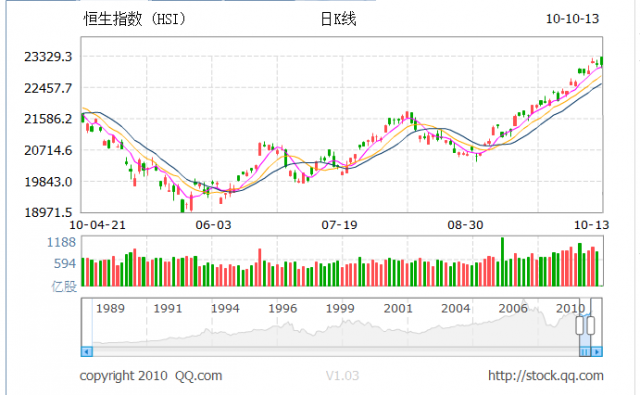Click the right range handle of timeline selector
Screen dimensions: 640x395
coord(591,325)
